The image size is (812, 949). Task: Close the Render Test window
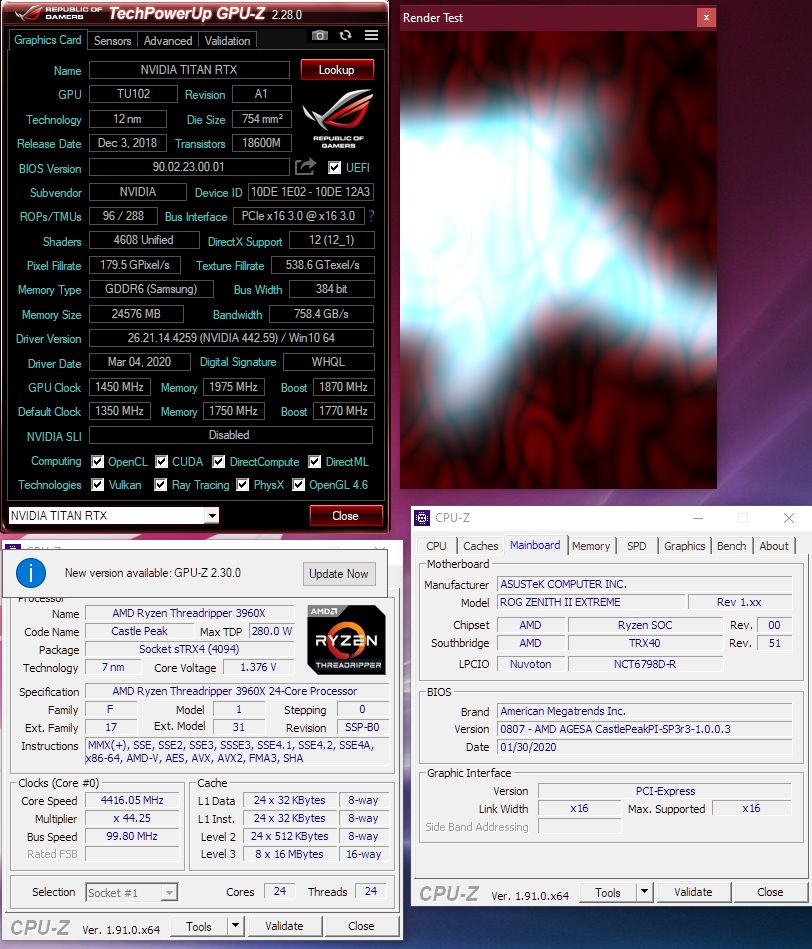click(x=706, y=18)
